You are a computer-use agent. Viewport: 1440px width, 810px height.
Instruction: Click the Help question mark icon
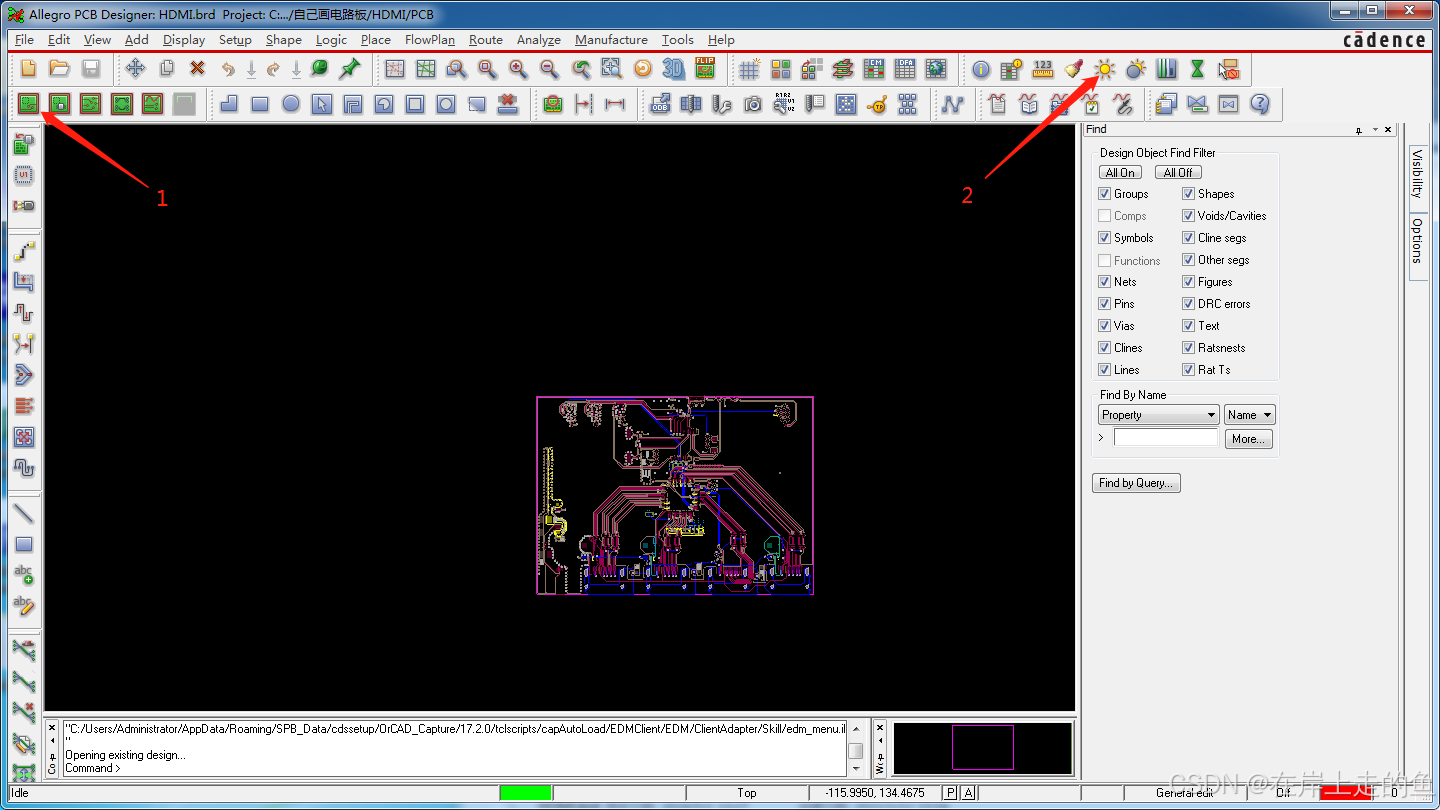1260,103
